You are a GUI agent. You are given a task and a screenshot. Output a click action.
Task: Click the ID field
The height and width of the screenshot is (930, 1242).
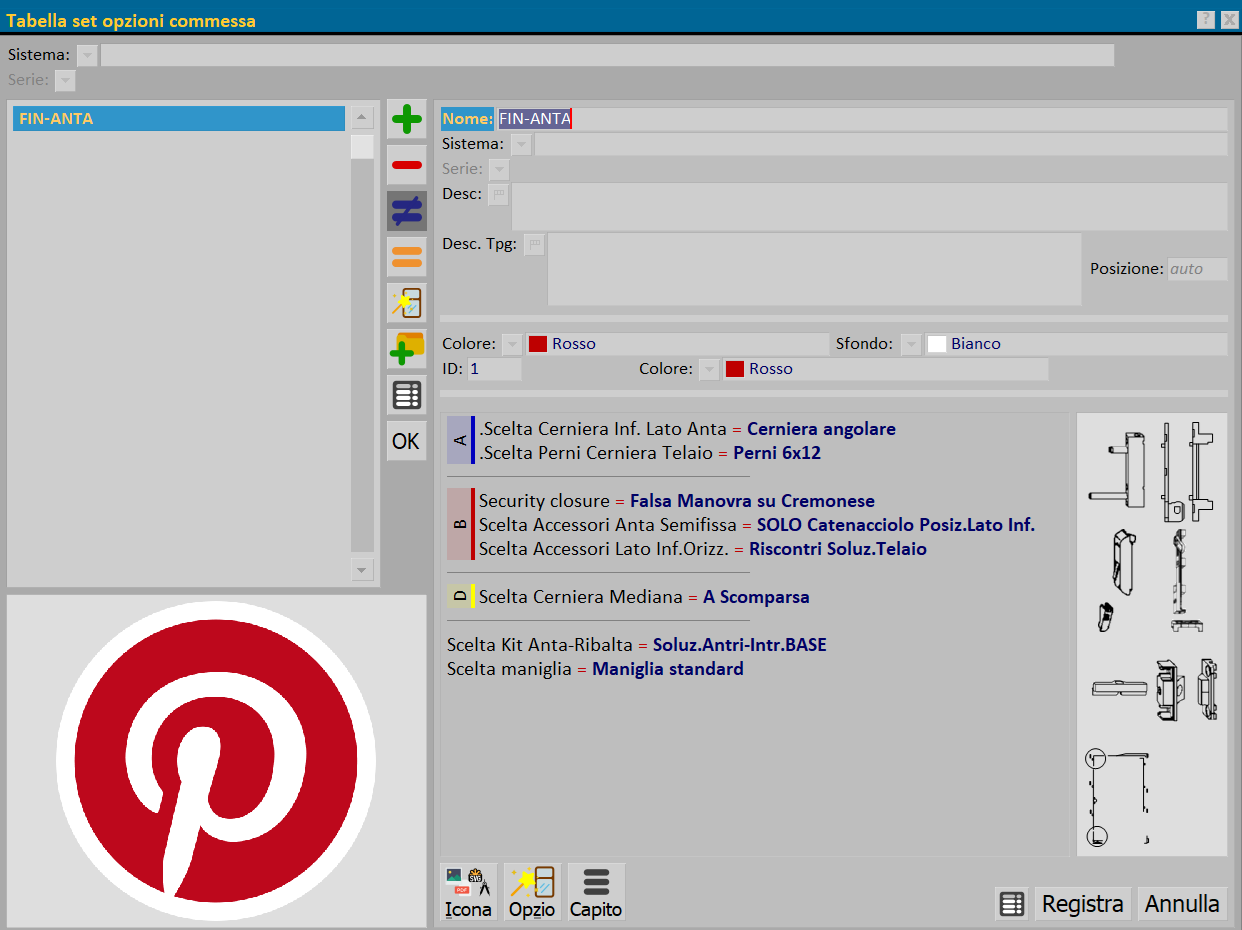point(494,369)
